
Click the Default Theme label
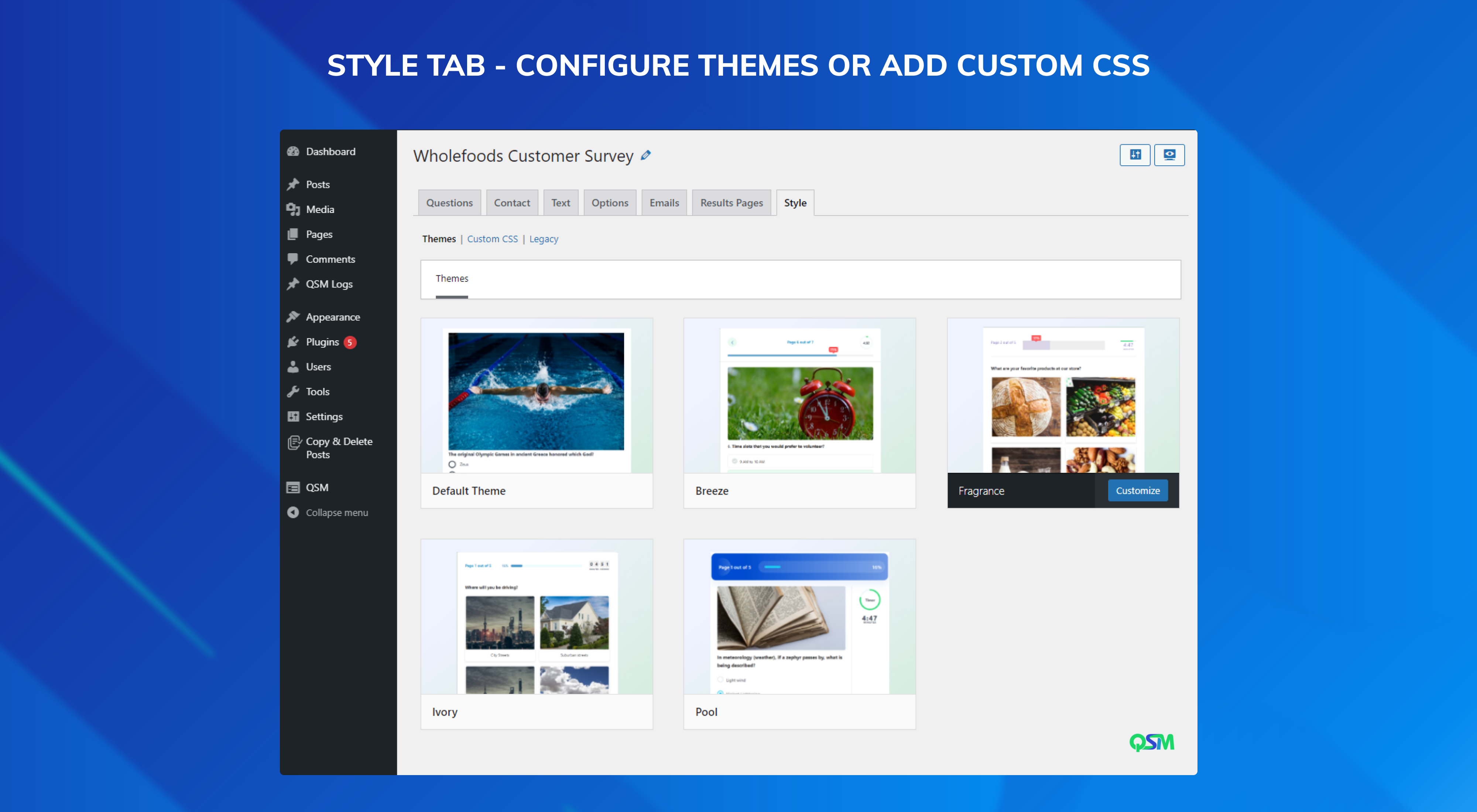(469, 491)
